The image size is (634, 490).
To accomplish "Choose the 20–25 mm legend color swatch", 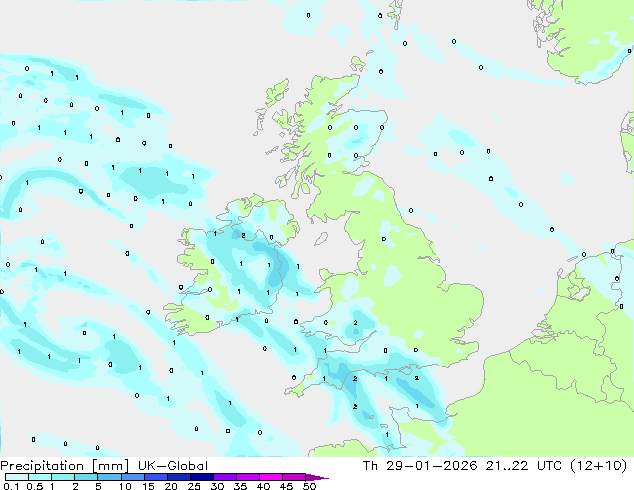I will coord(178,477).
